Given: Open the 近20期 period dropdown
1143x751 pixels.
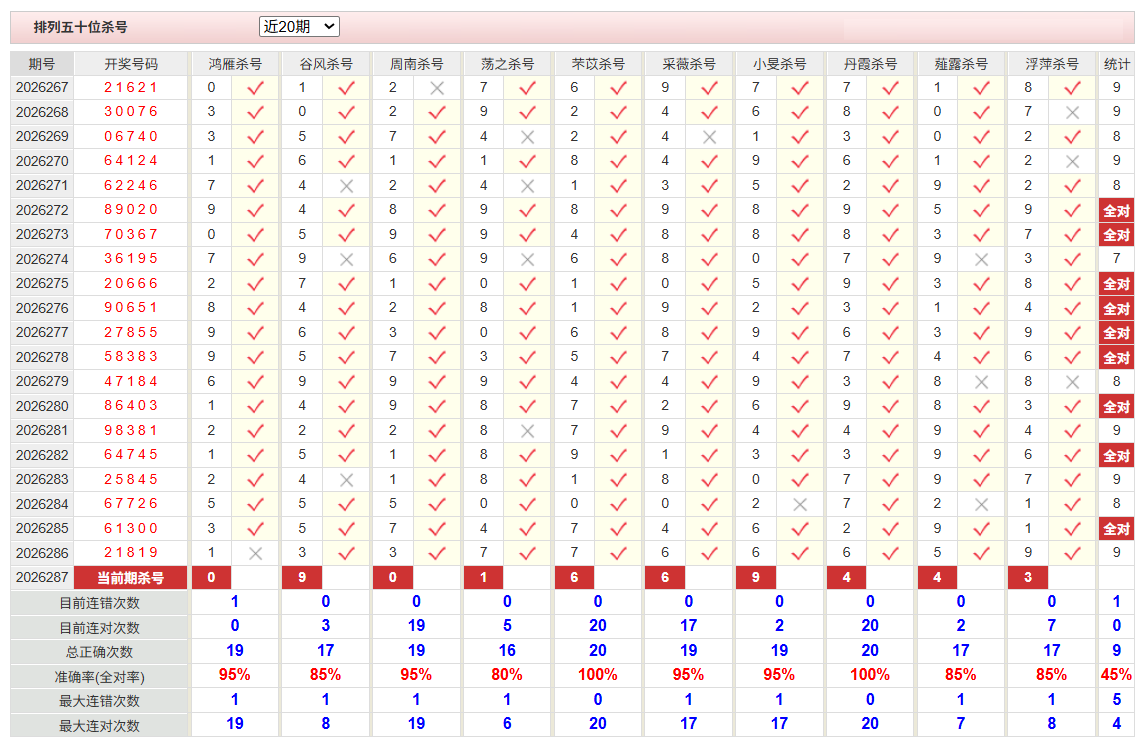Looking at the screenshot, I should 299,27.
